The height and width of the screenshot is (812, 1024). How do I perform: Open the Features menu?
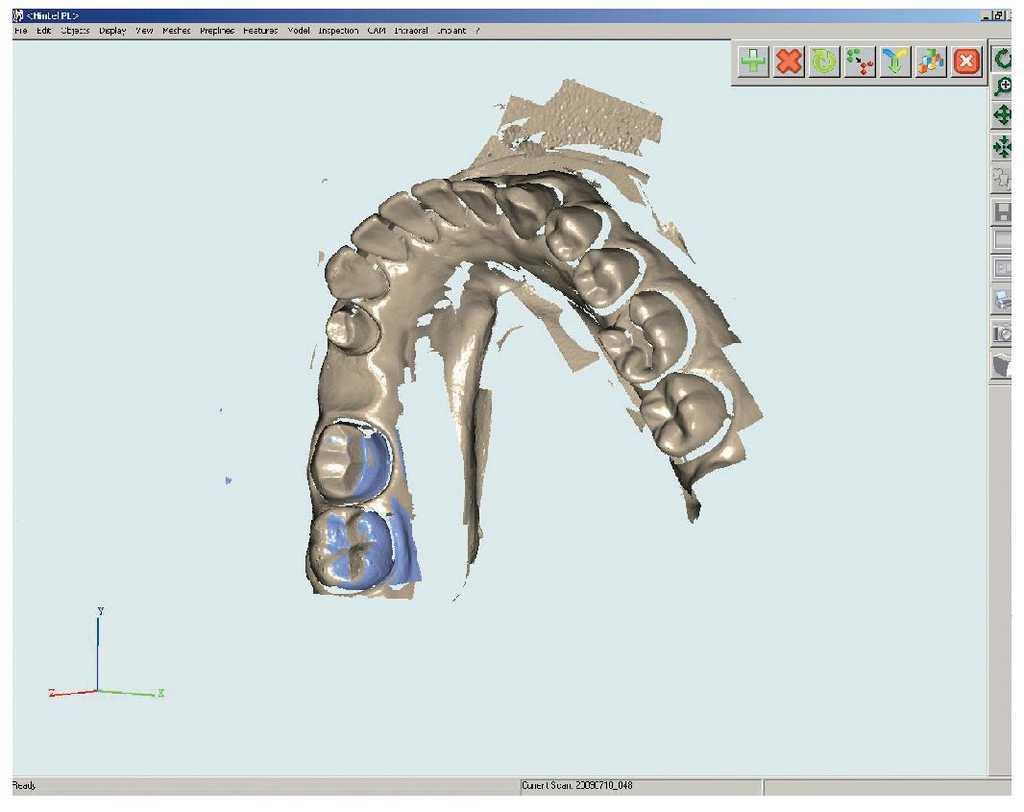[x=260, y=31]
